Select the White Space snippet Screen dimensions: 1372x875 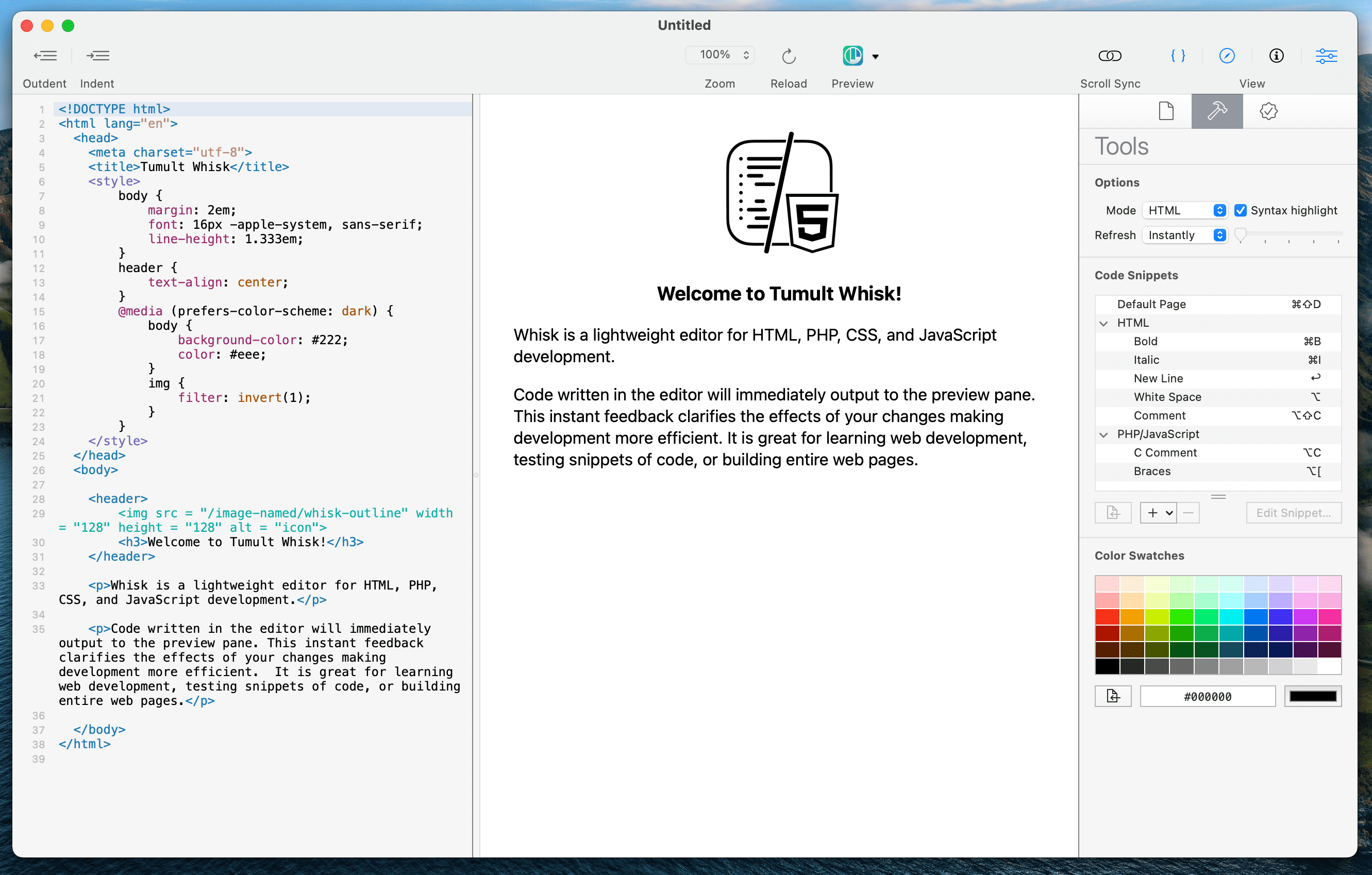pyautogui.click(x=1217, y=397)
